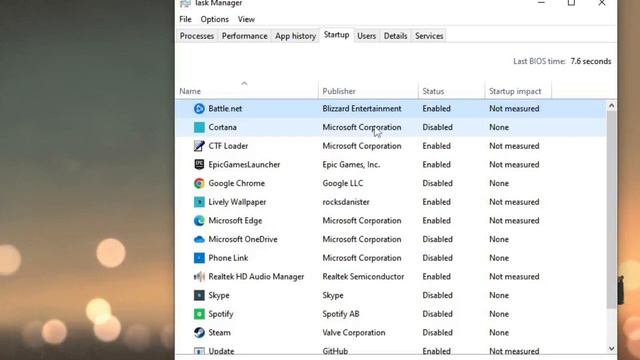The image size is (640, 360).
Task: Click the Epic Games, Inc. publisher cell
Action: pyautogui.click(x=351, y=164)
